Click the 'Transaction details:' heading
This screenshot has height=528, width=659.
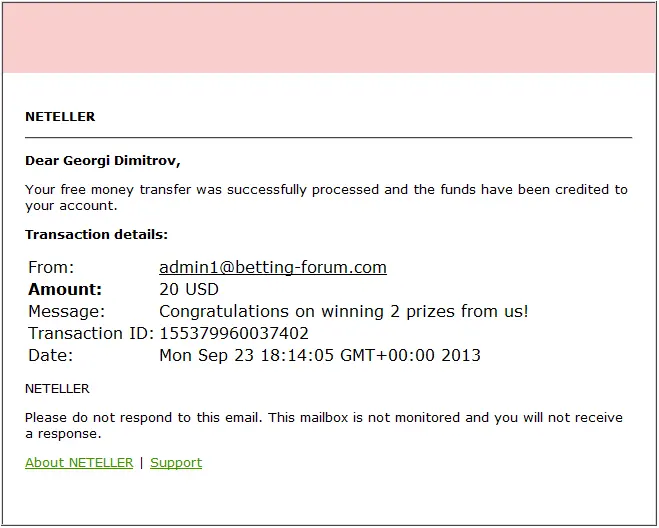[96, 234]
